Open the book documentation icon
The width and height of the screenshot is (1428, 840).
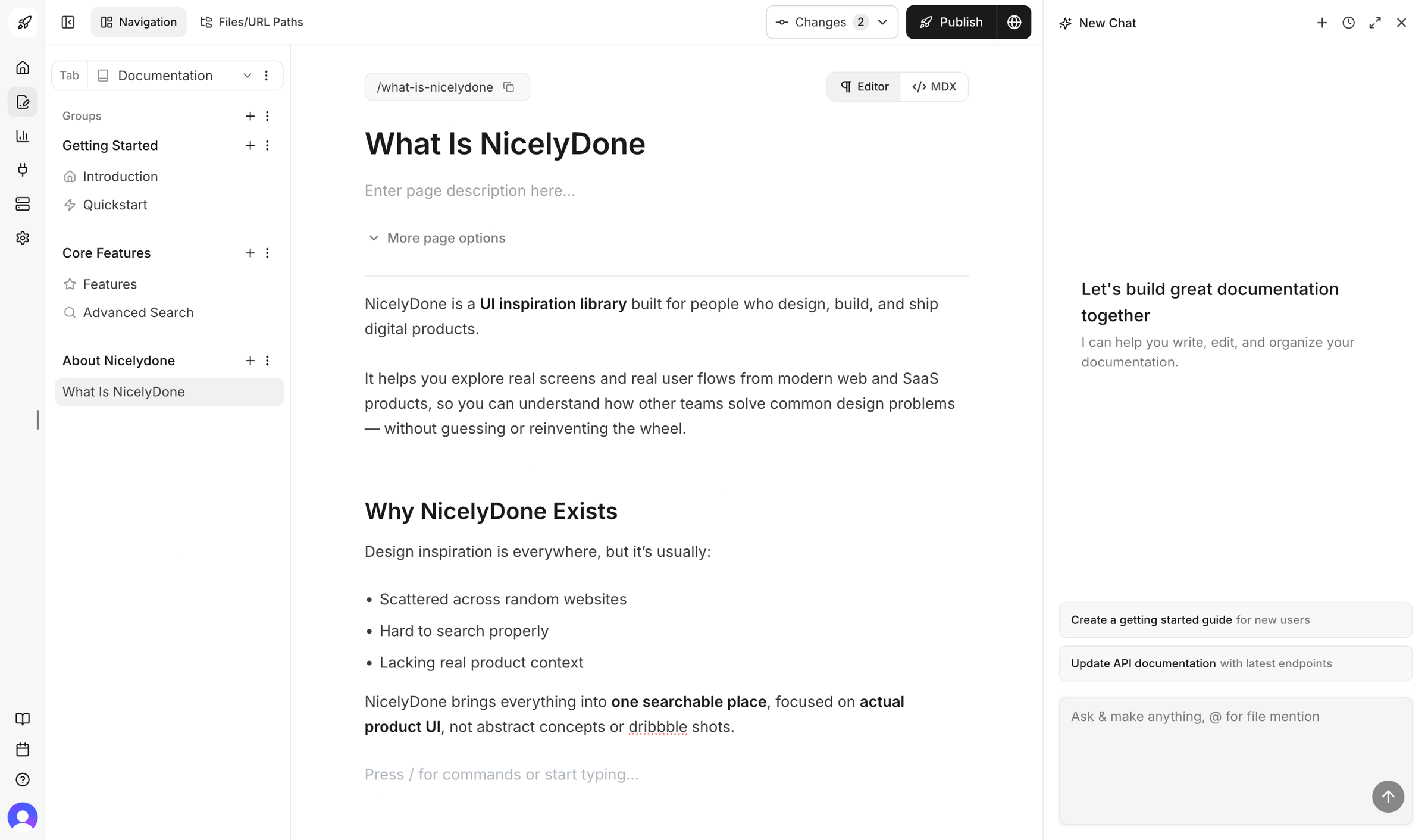[x=23, y=719]
